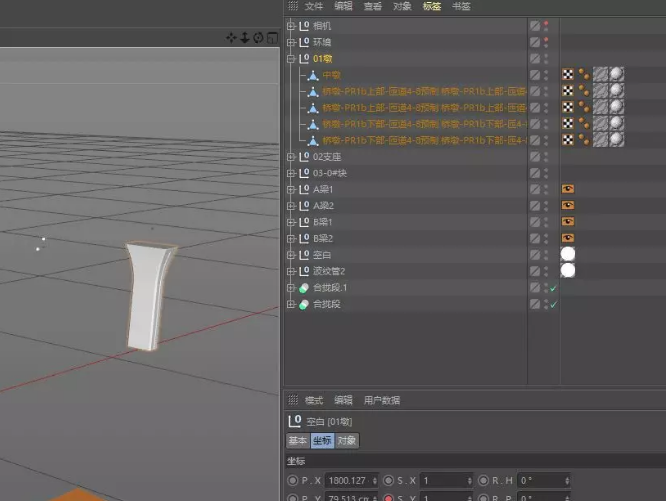Open the 文件 menu in object manager
666x501 pixels.
click(x=314, y=6)
